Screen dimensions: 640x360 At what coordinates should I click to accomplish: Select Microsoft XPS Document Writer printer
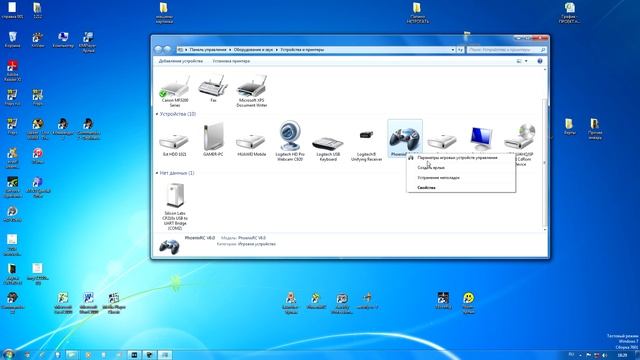(251, 91)
